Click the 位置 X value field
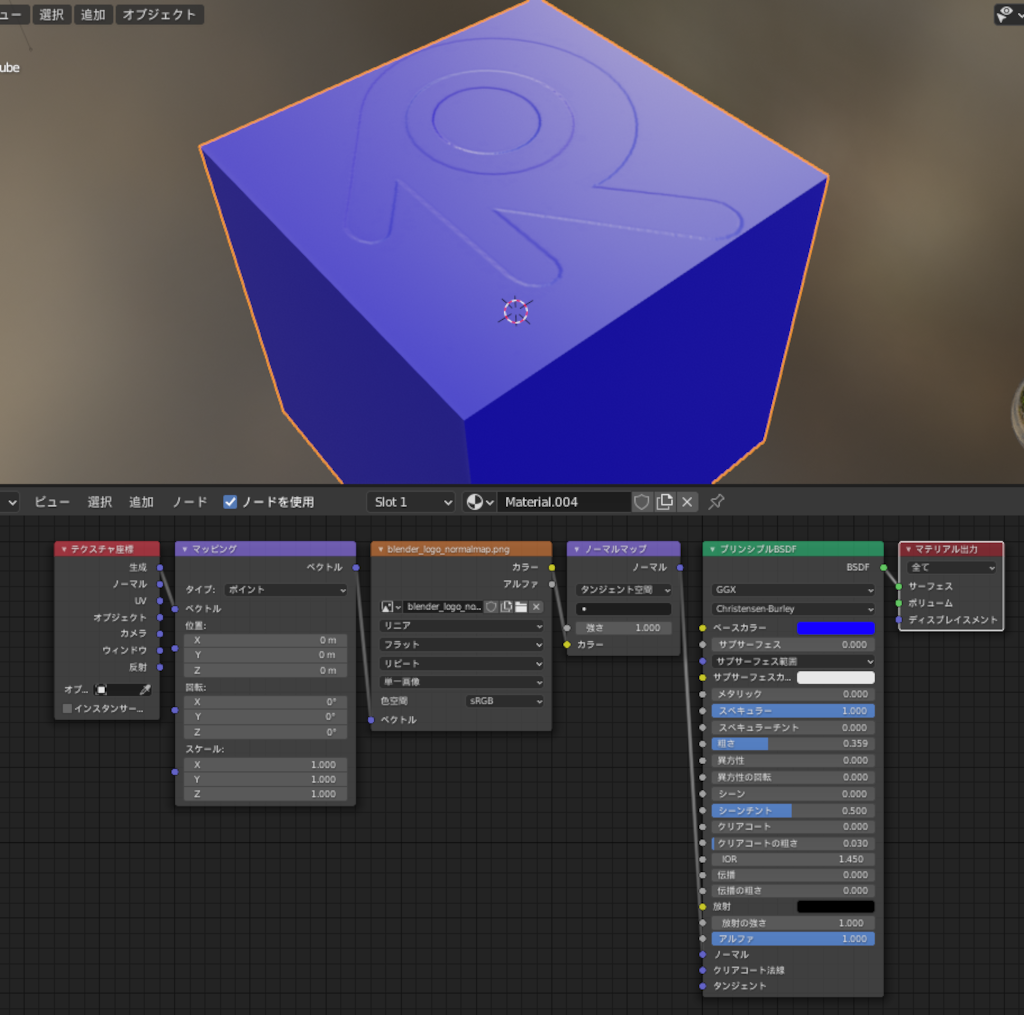 click(x=265, y=640)
